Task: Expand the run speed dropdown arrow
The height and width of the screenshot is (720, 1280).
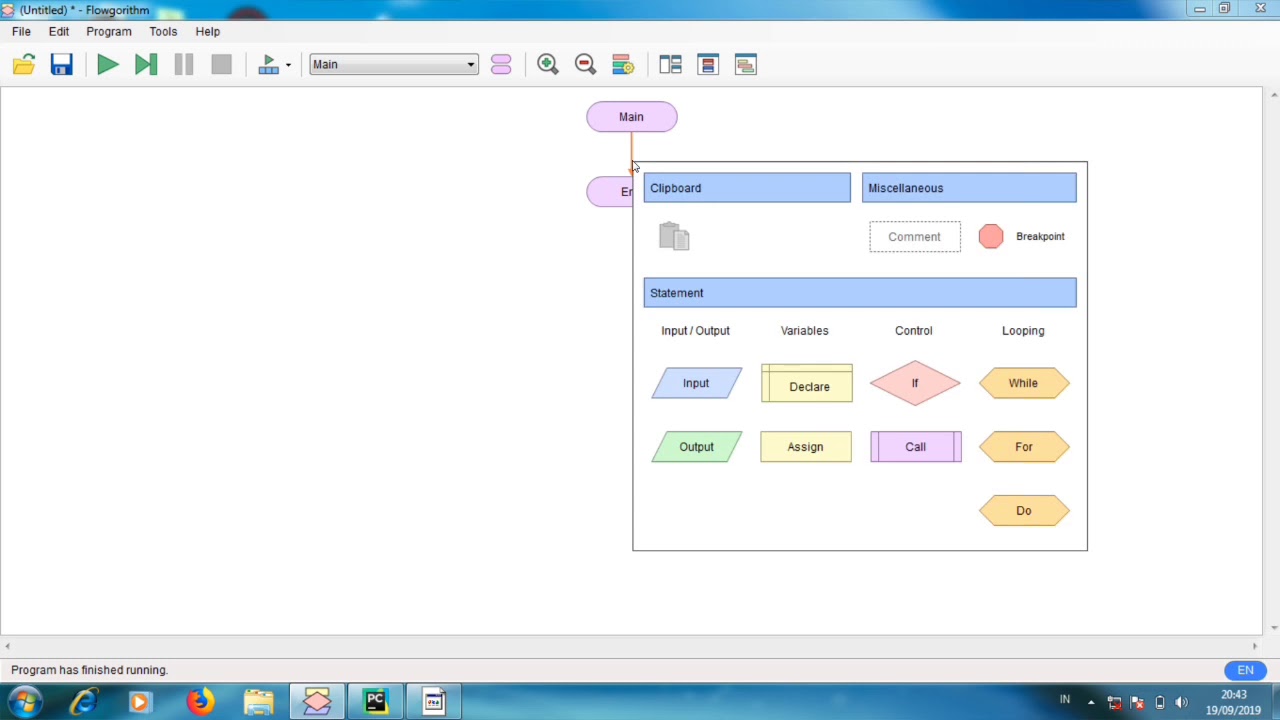Action: [x=288, y=65]
